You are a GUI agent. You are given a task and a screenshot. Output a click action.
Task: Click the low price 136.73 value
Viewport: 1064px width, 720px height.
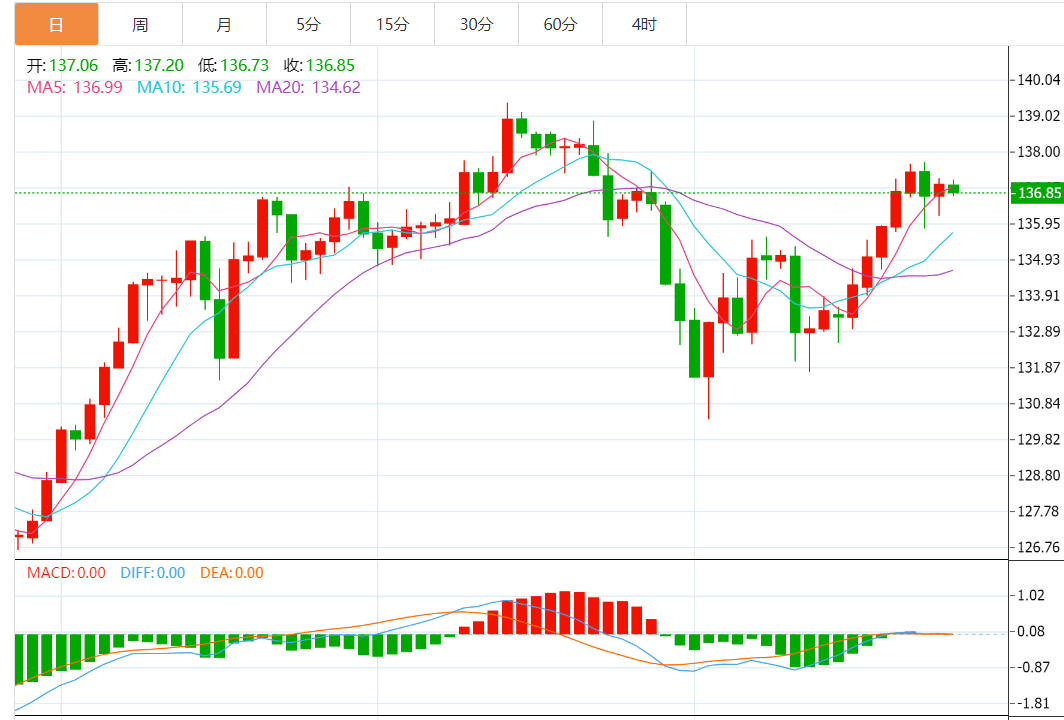(x=244, y=66)
